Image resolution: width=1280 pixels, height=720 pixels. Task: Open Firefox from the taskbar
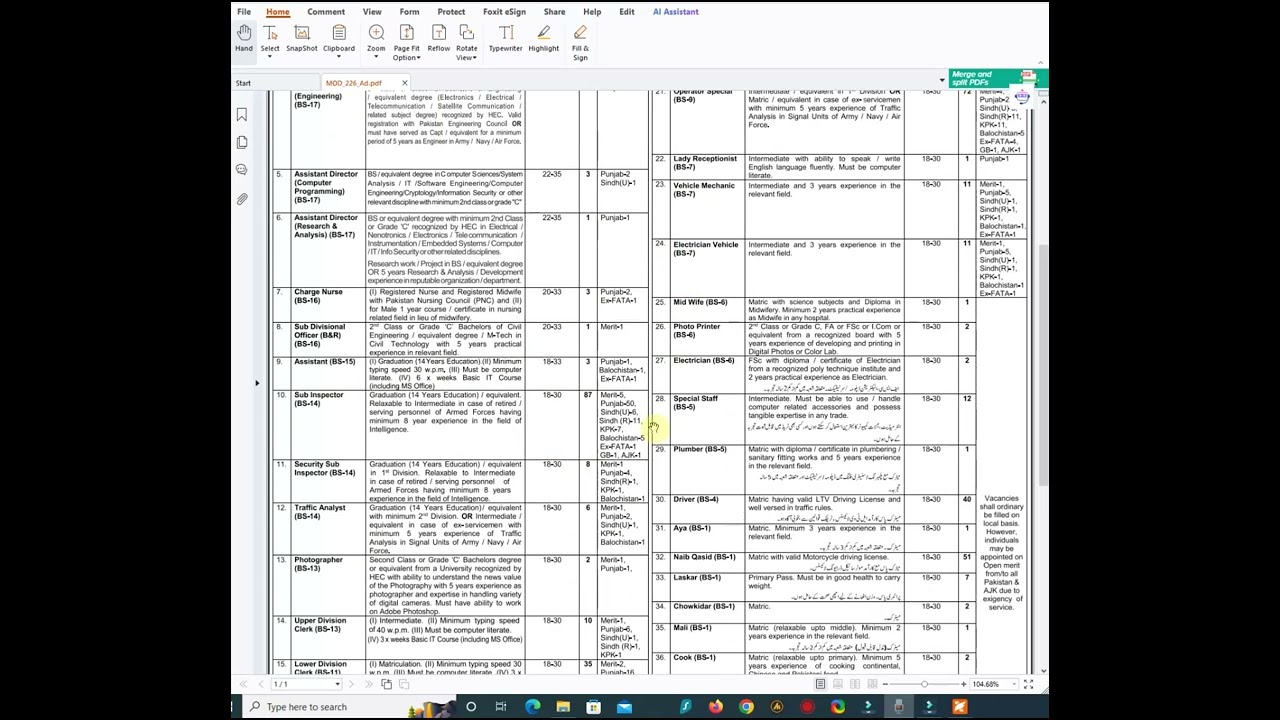point(716,707)
